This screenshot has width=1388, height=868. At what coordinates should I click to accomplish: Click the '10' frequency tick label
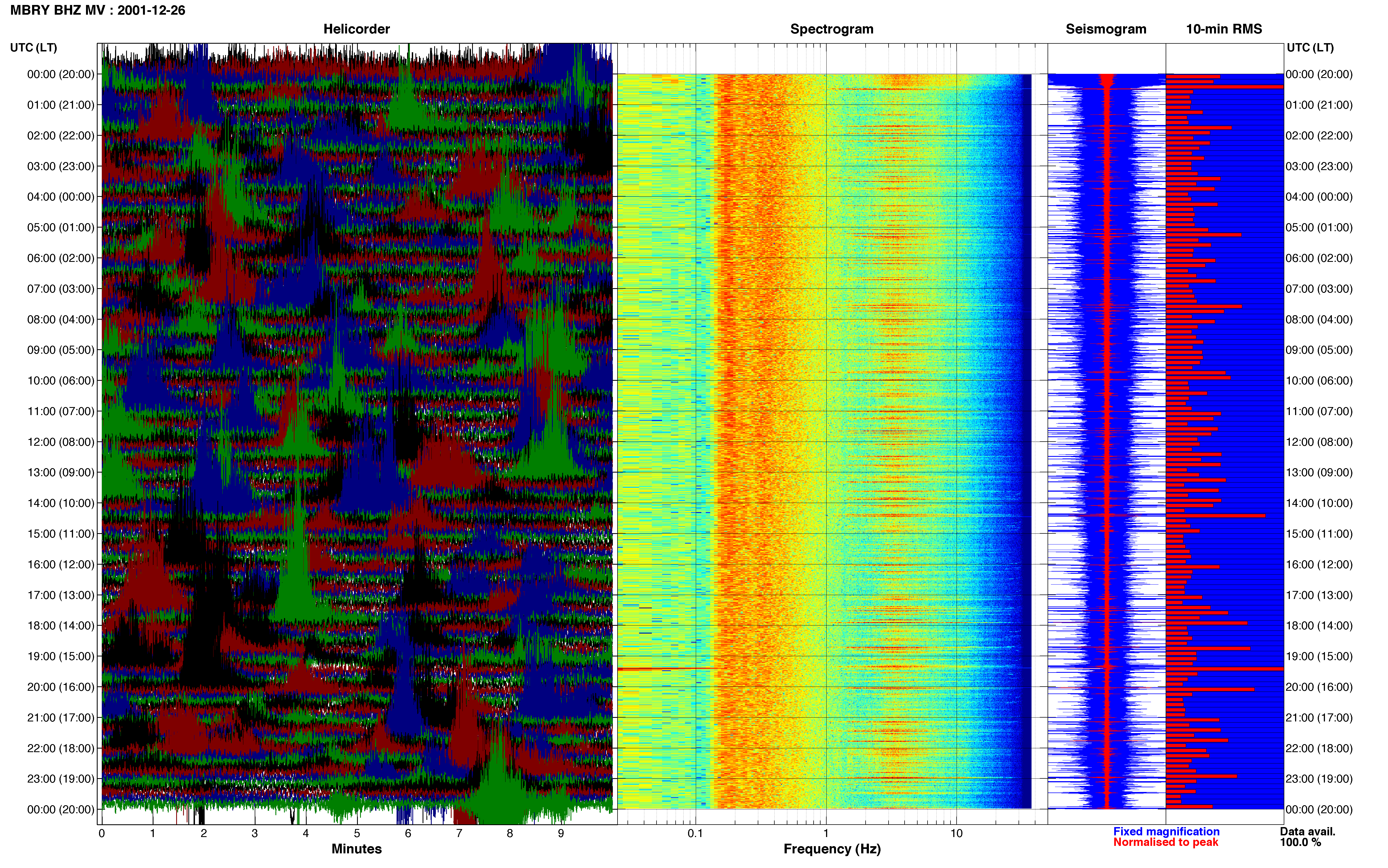point(956,833)
